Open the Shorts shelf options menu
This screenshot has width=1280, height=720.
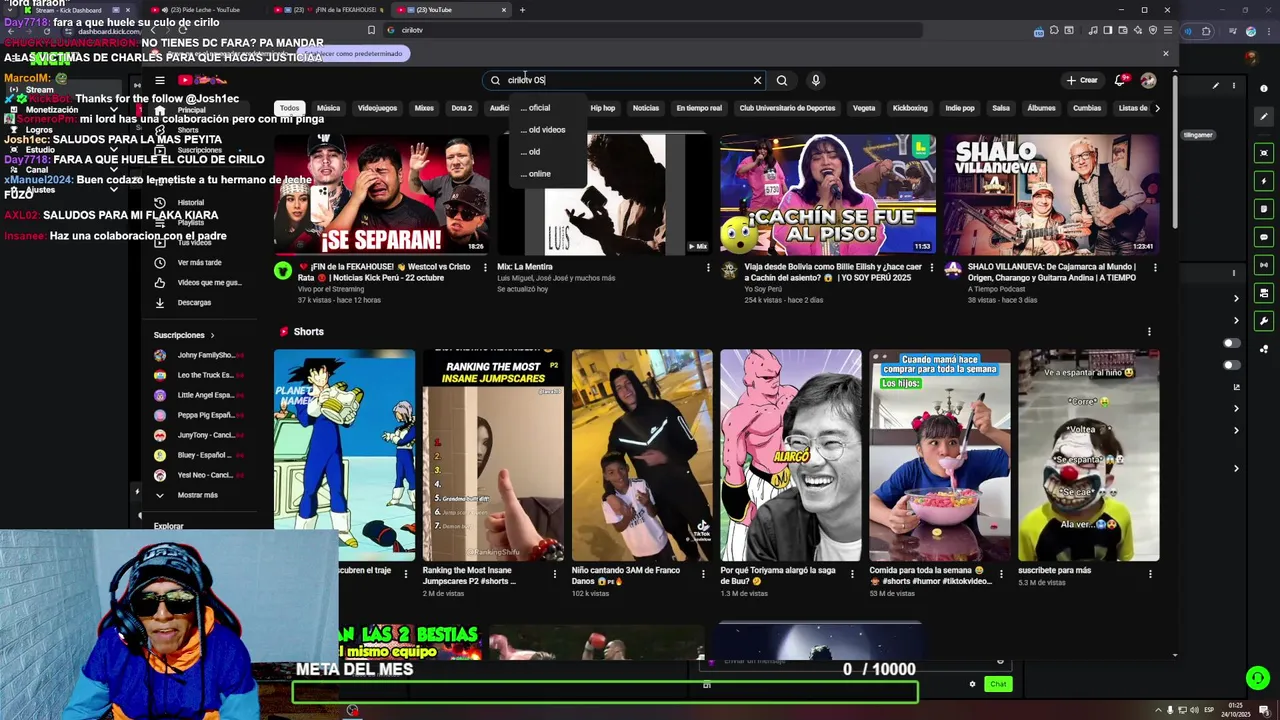(x=1149, y=331)
